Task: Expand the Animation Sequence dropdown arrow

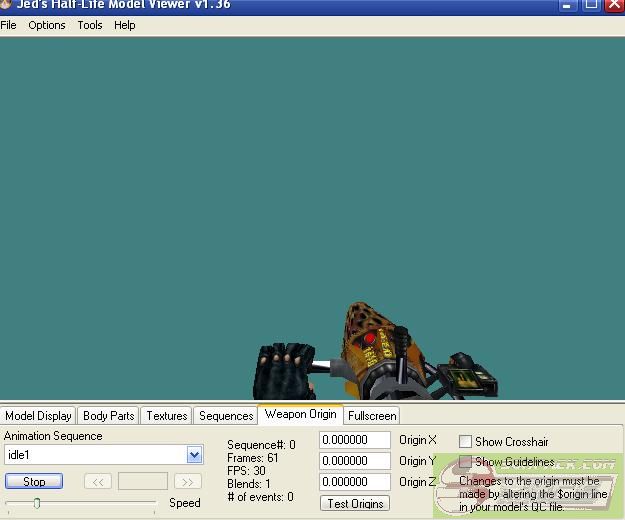Action: [x=194, y=455]
